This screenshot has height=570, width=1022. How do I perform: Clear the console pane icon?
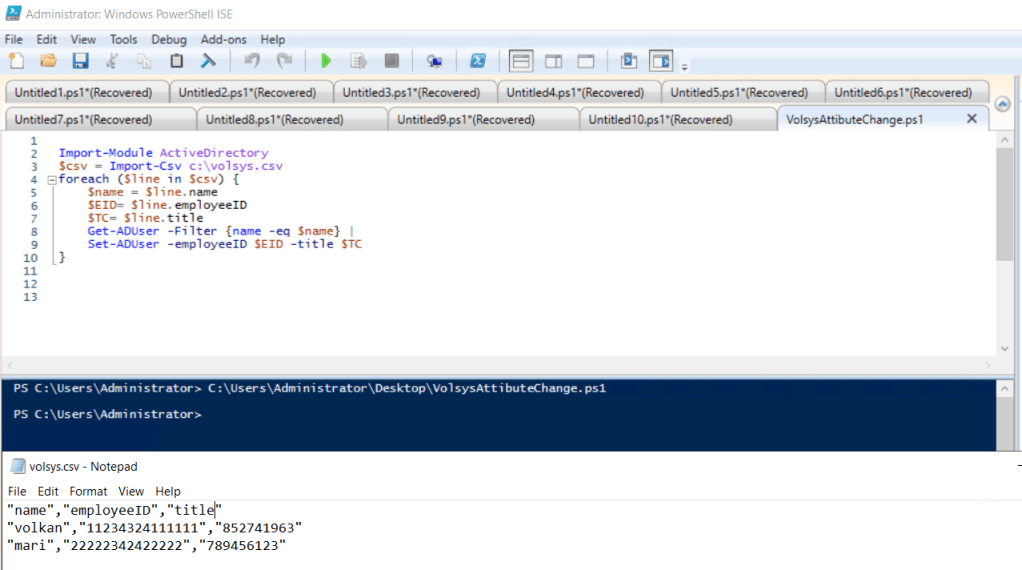(x=208, y=61)
